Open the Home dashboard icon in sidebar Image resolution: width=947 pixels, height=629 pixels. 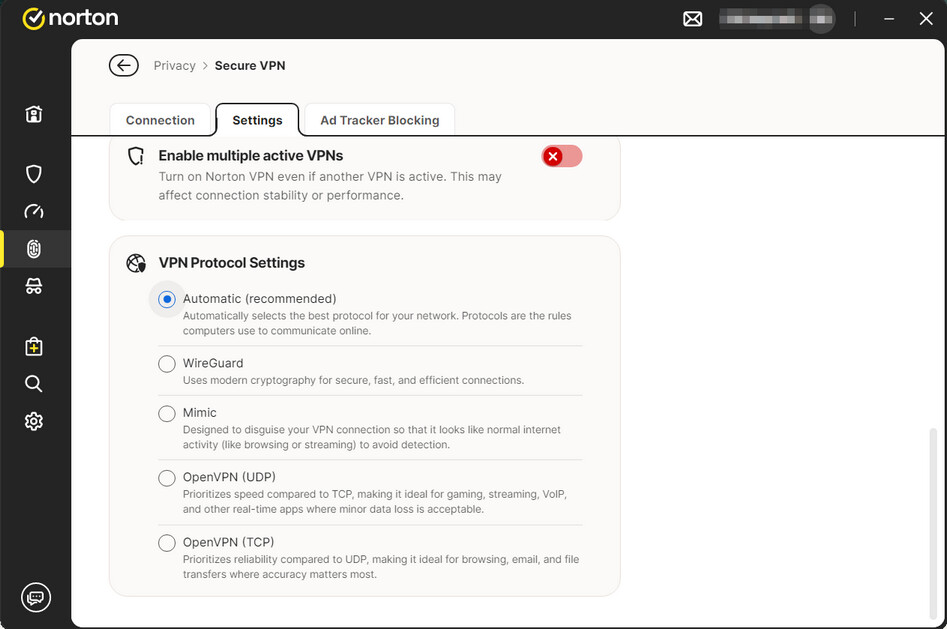[x=34, y=114]
